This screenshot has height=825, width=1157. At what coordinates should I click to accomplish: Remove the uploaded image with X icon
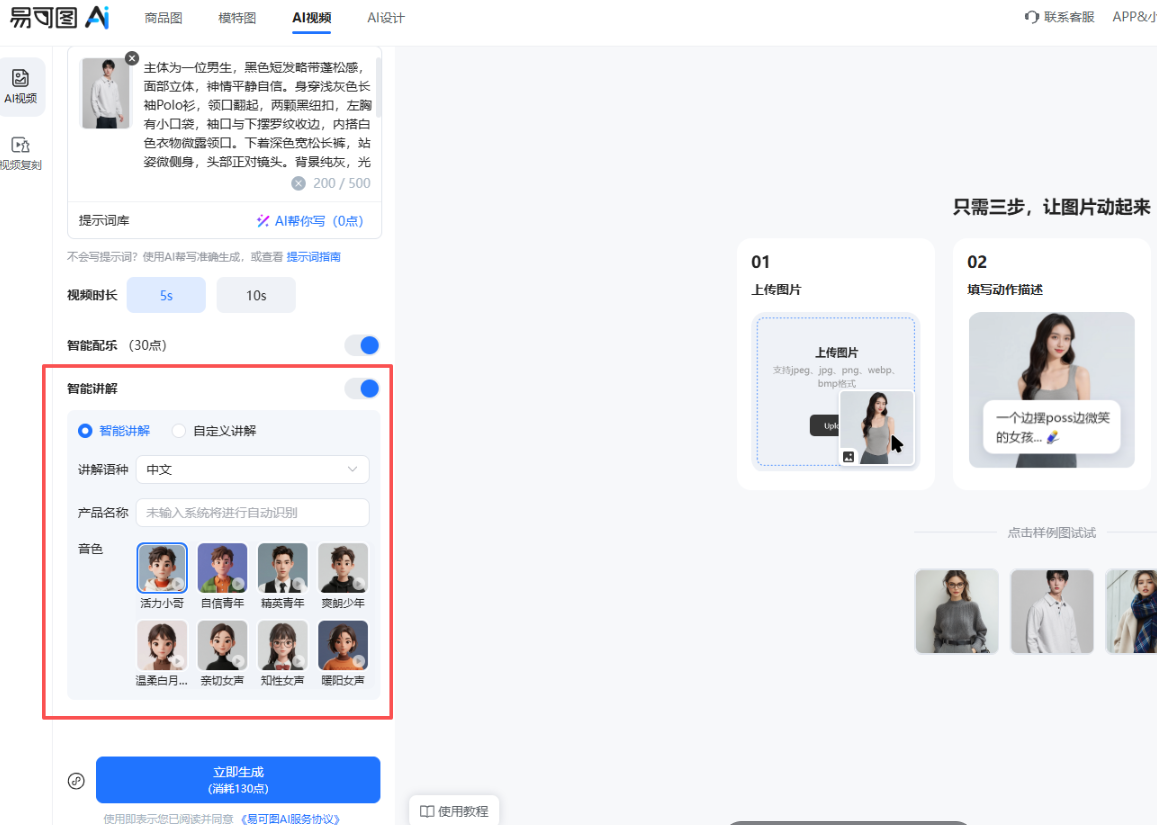click(132, 58)
